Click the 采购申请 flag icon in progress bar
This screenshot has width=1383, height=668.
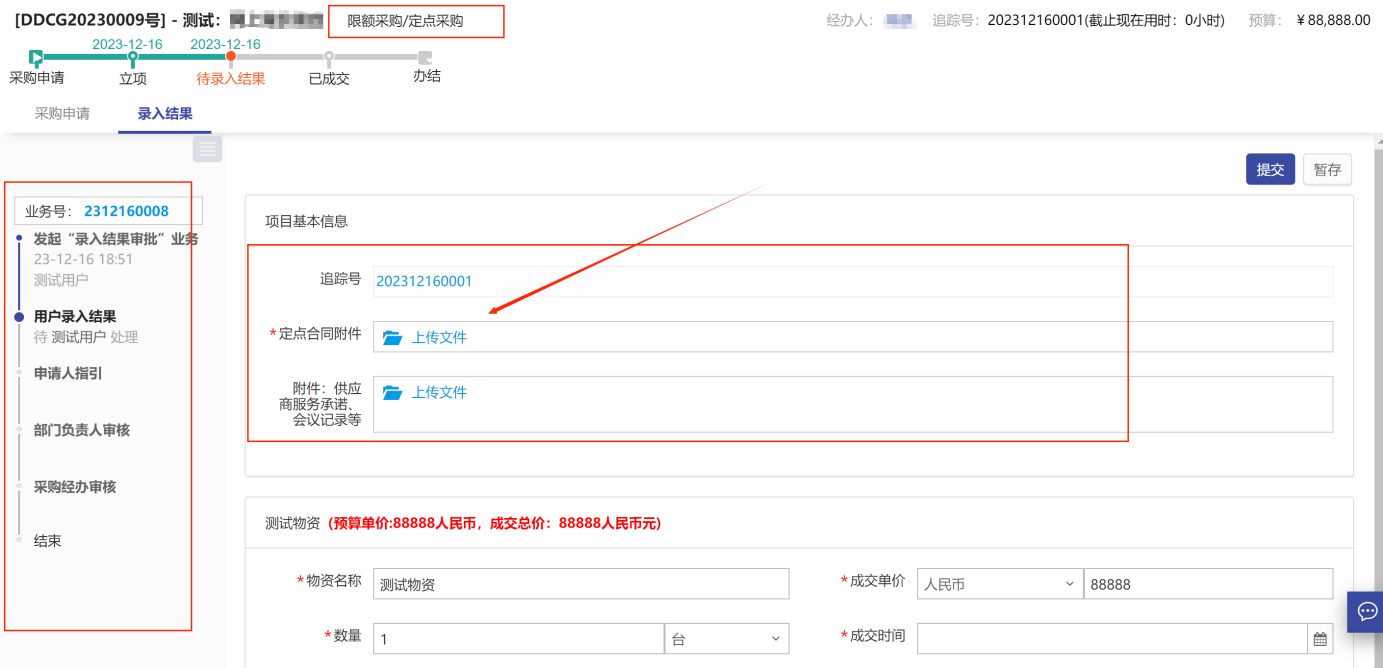pyautogui.click(x=36, y=58)
